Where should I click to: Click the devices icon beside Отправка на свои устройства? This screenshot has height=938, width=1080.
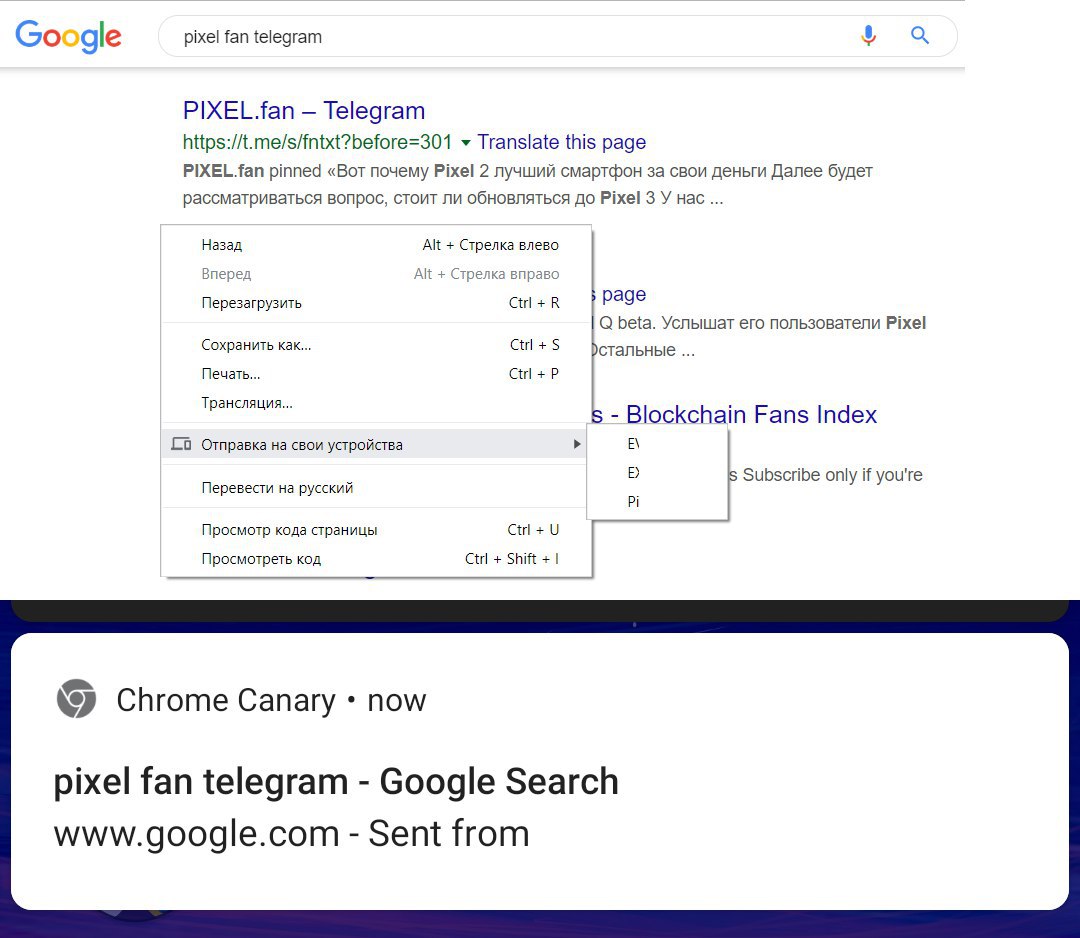(181, 444)
